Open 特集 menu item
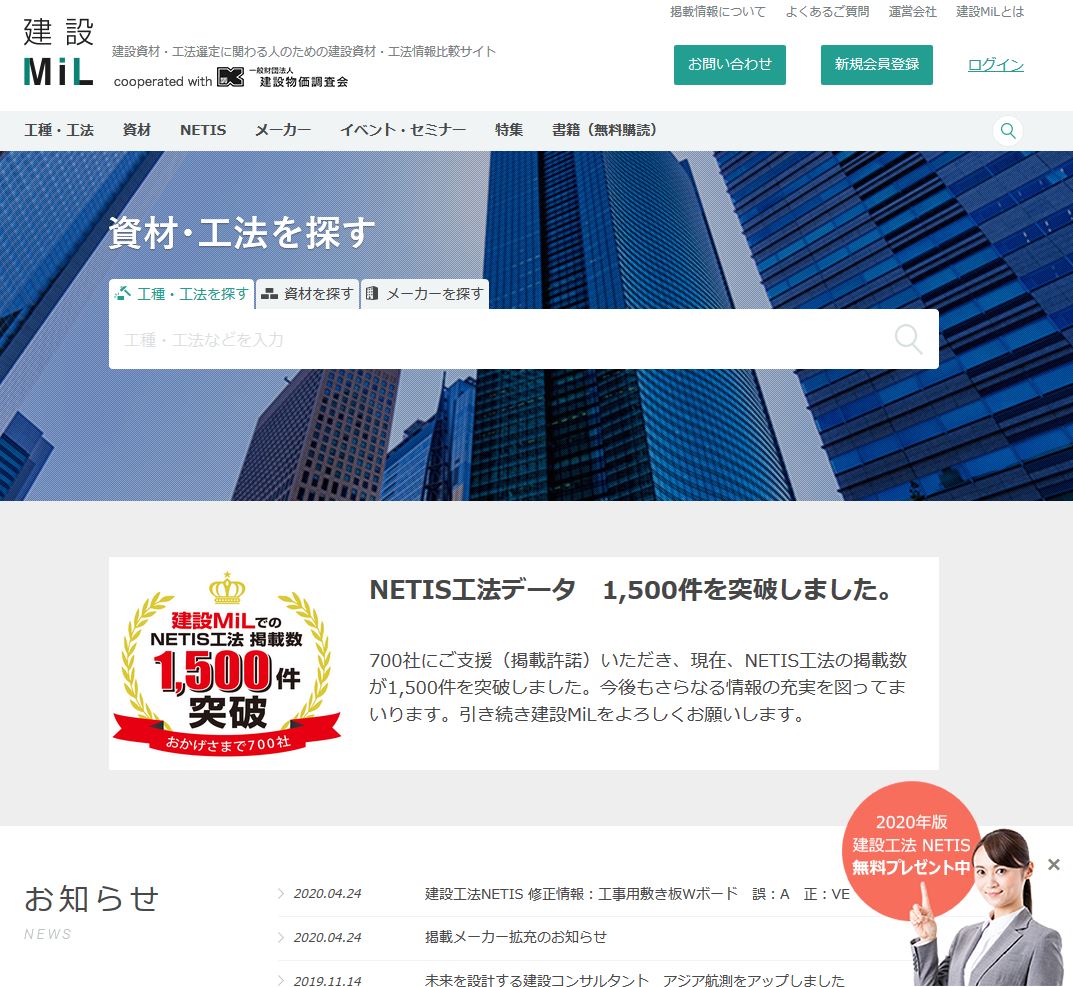The height and width of the screenshot is (987, 1073). pos(509,130)
